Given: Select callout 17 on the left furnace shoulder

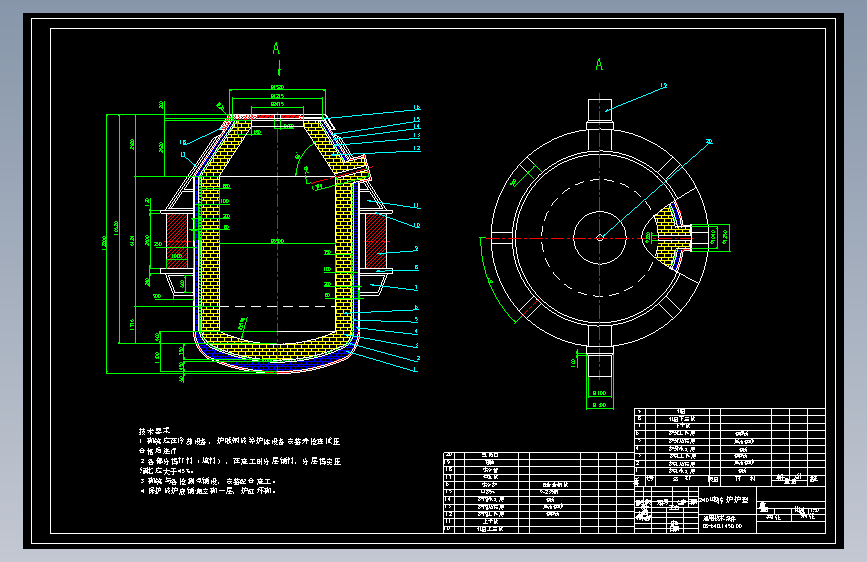Looking at the screenshot, I should [183, 155].
